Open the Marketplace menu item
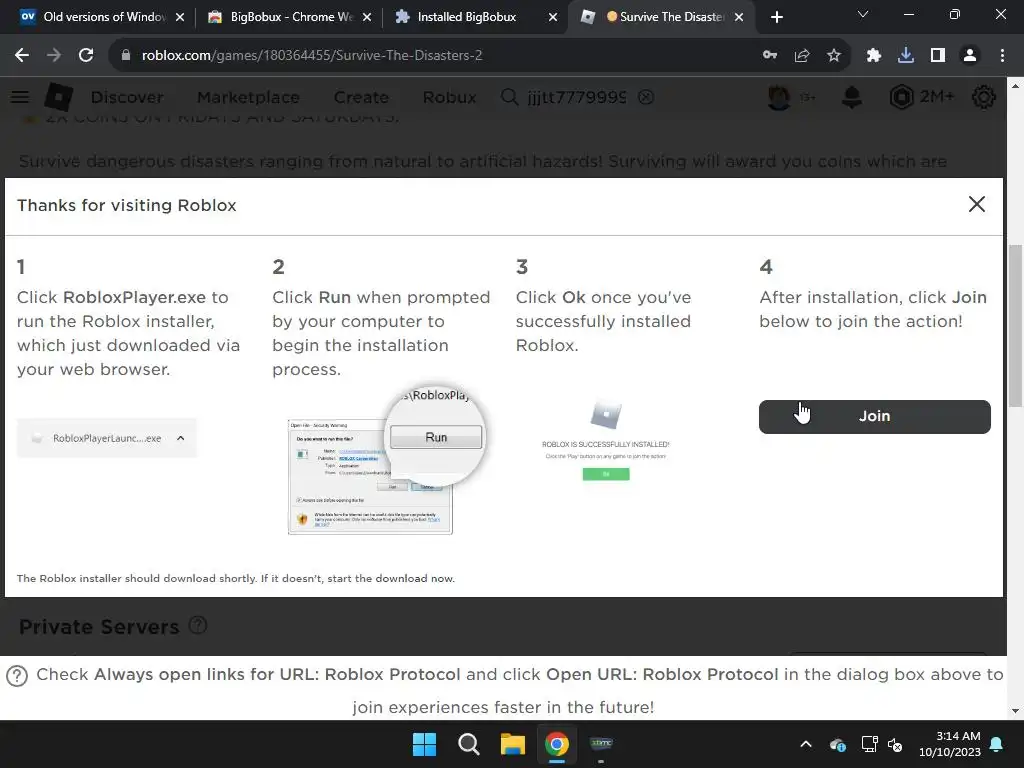The width and height of the screenshot is (1024, 768). [x=248, y=97]
